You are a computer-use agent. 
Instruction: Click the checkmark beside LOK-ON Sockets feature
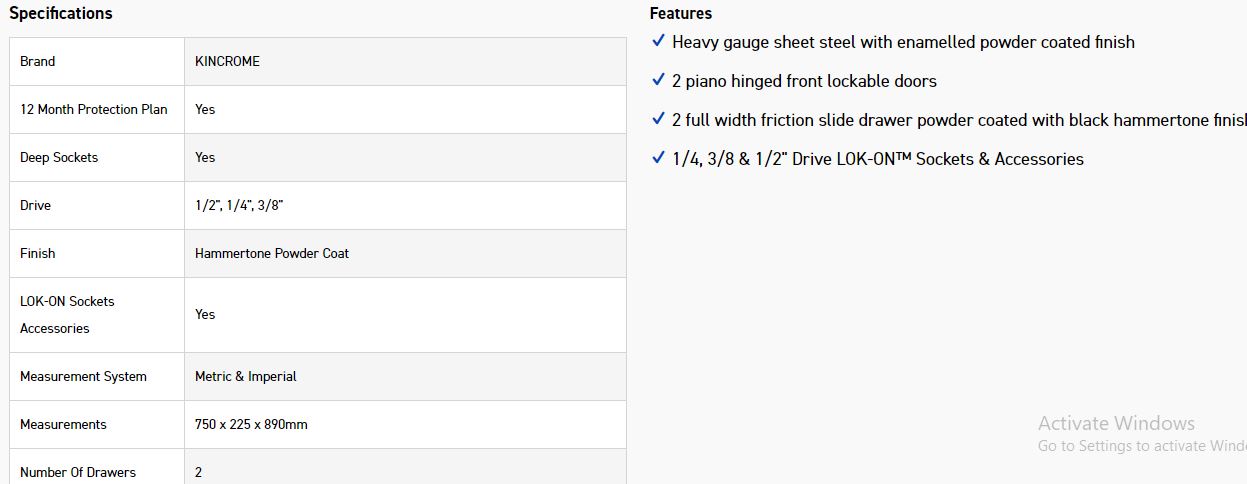[x=658, y=158]
